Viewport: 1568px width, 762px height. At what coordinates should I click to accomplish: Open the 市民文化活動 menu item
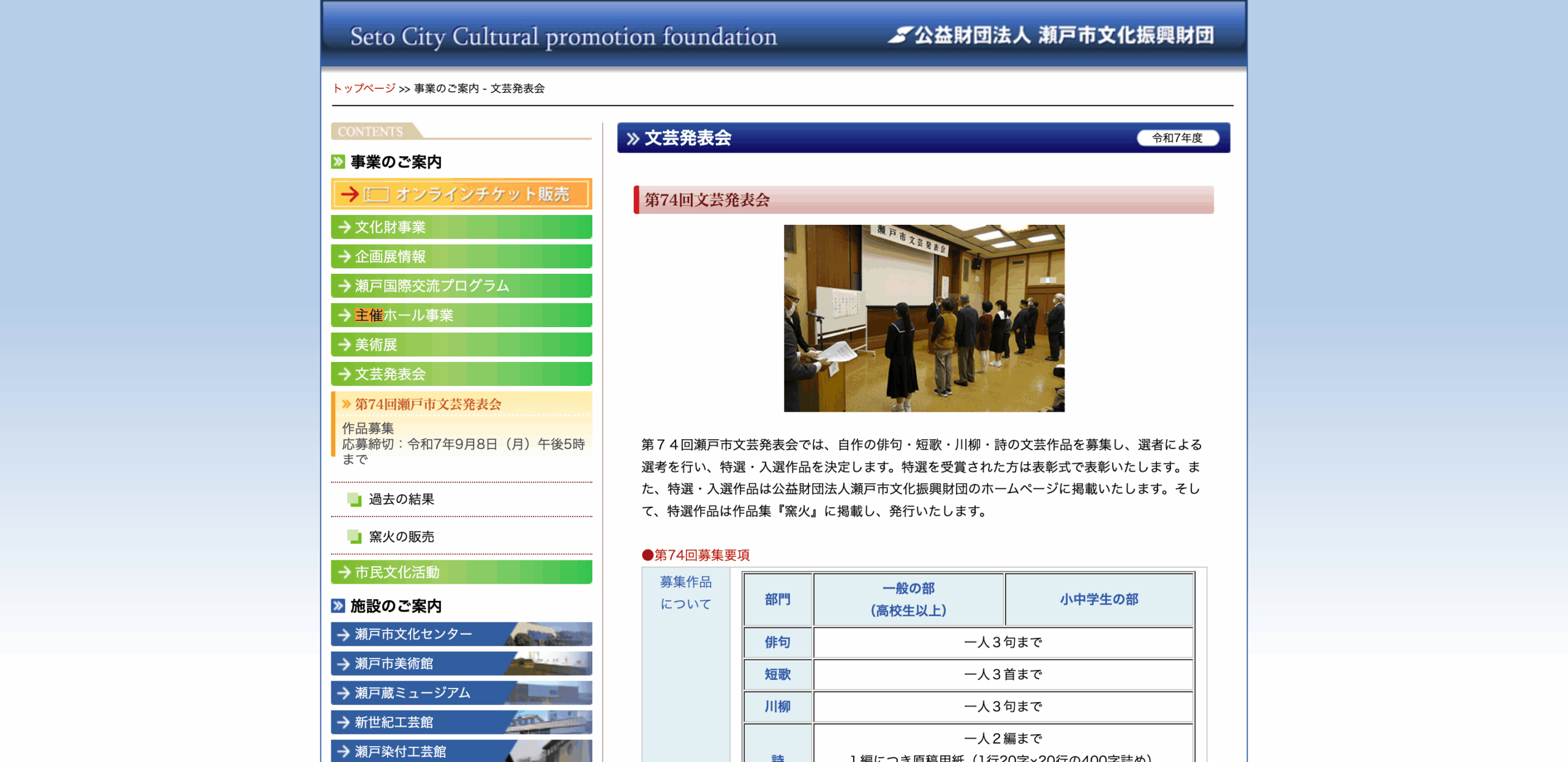coord(461,572)
